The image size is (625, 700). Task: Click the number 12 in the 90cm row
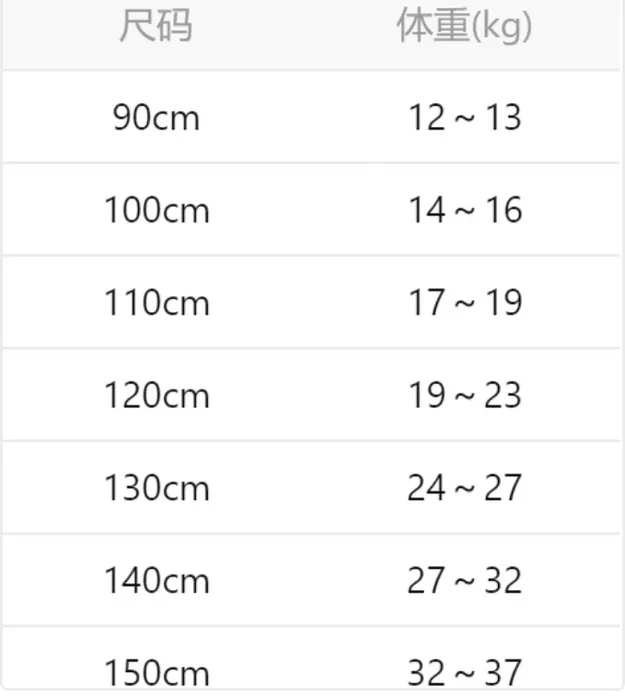pyautogui.click(x=426, y=118)
